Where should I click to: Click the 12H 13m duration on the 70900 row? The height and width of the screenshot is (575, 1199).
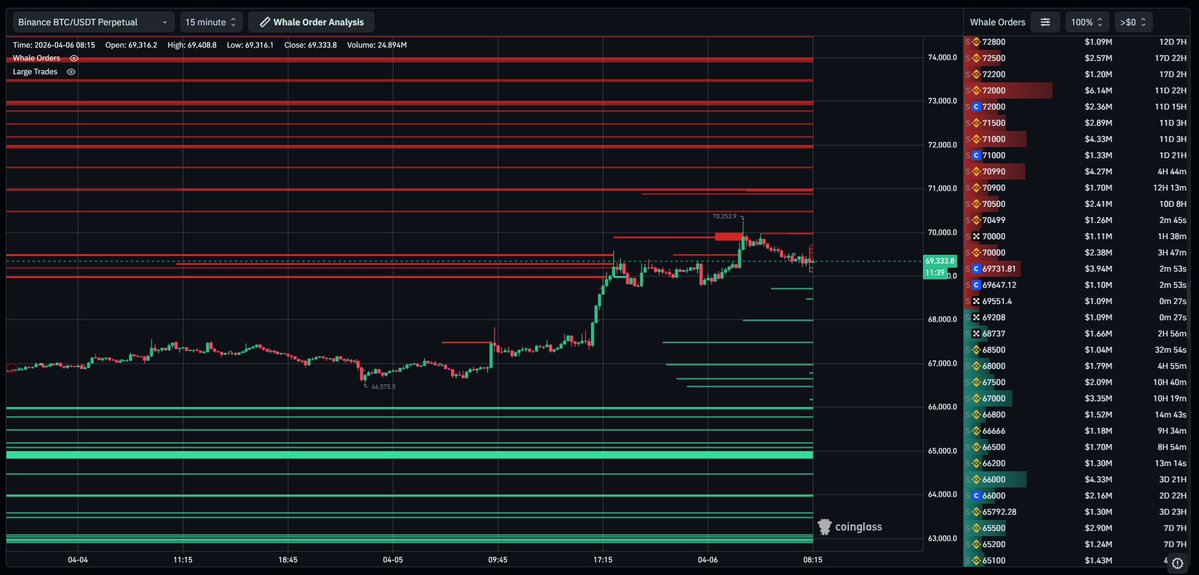pos(1170,188)
